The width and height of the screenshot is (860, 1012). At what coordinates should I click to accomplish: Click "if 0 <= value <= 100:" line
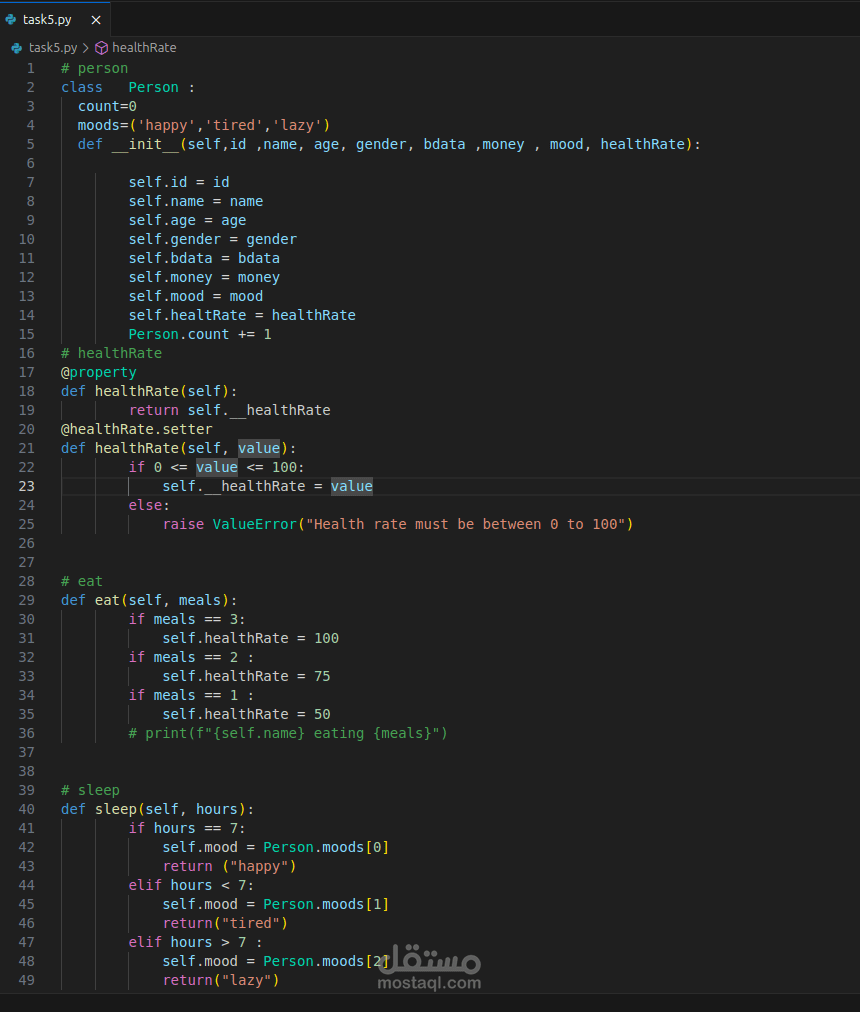pyautogui.click(x=216, y=467)
